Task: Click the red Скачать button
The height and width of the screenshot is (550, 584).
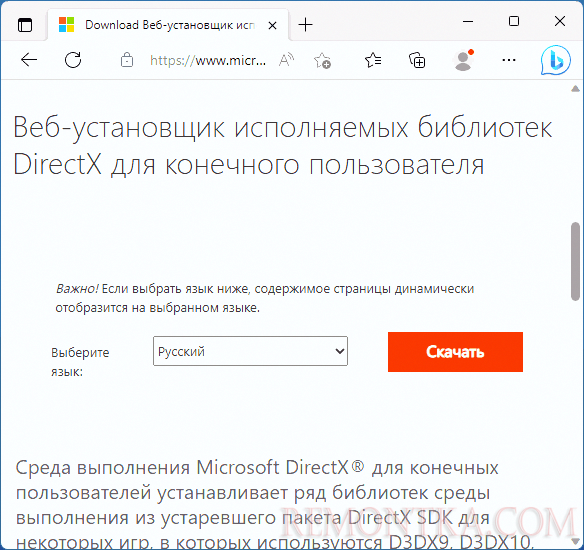Action: 455,352
